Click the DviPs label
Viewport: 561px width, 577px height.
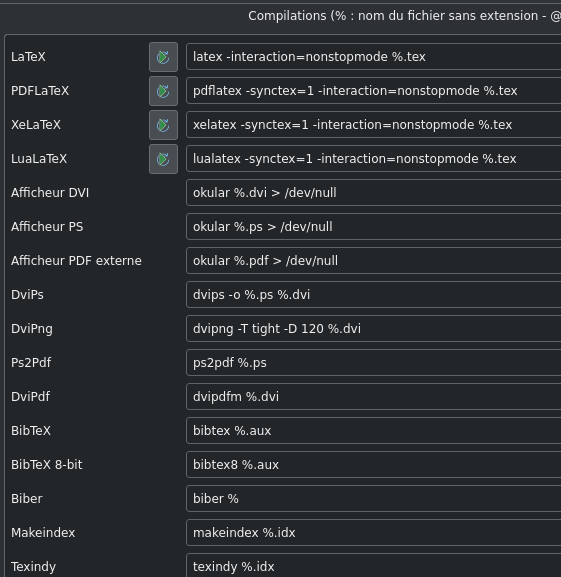(27, 295)
